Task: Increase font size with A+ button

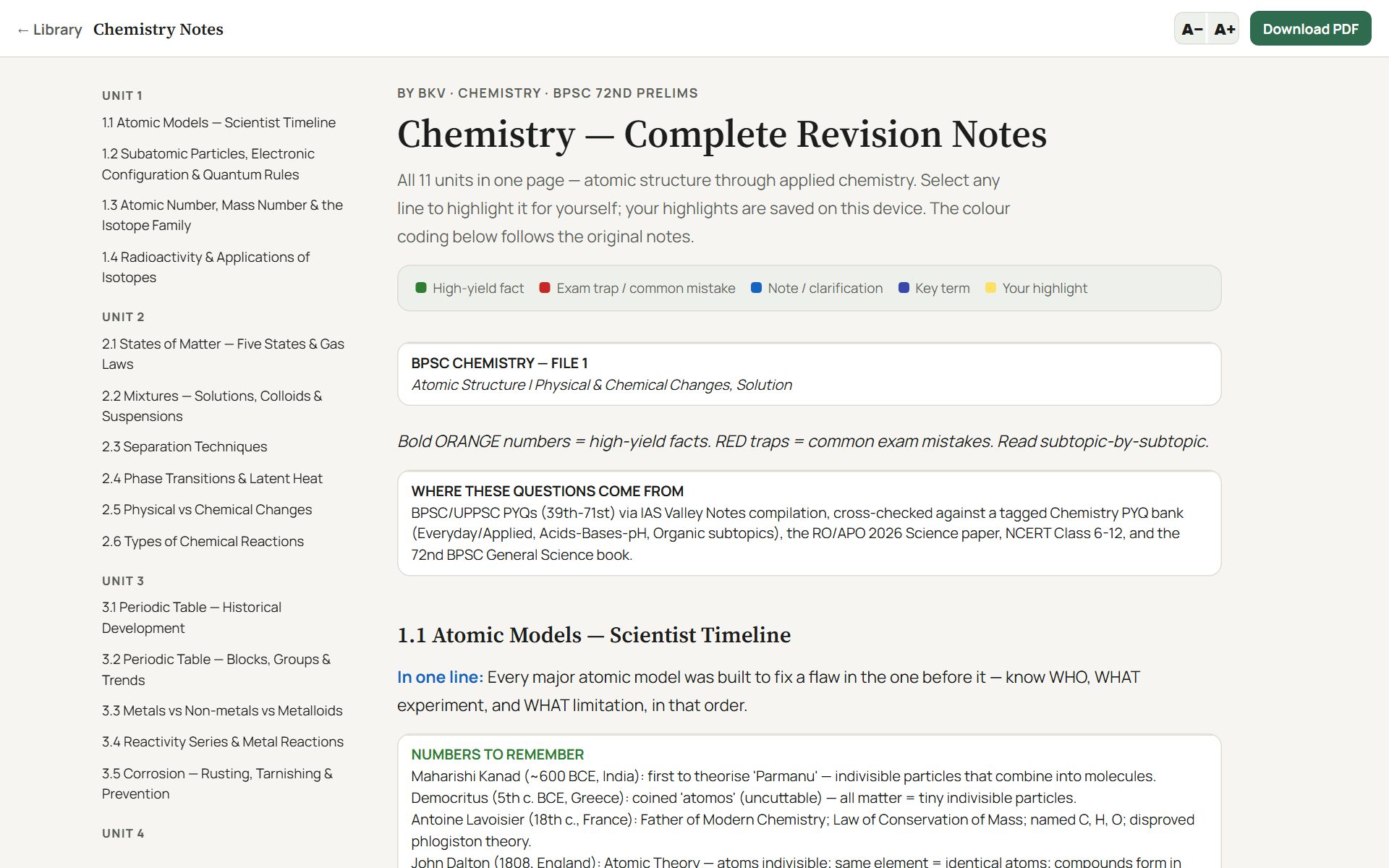Action: pos(1224,29)
